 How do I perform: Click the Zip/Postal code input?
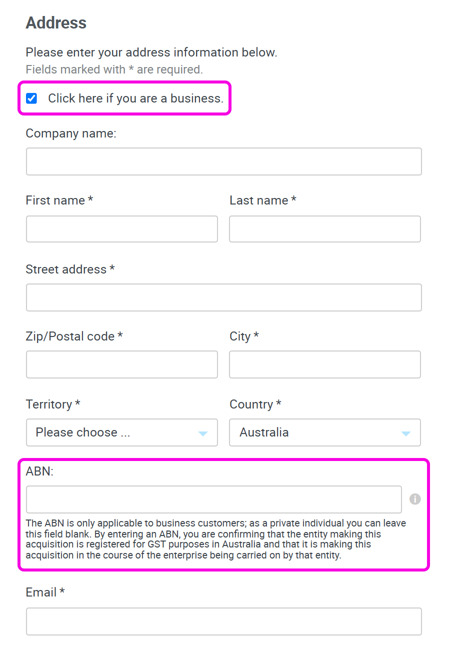tap(122, 365)
